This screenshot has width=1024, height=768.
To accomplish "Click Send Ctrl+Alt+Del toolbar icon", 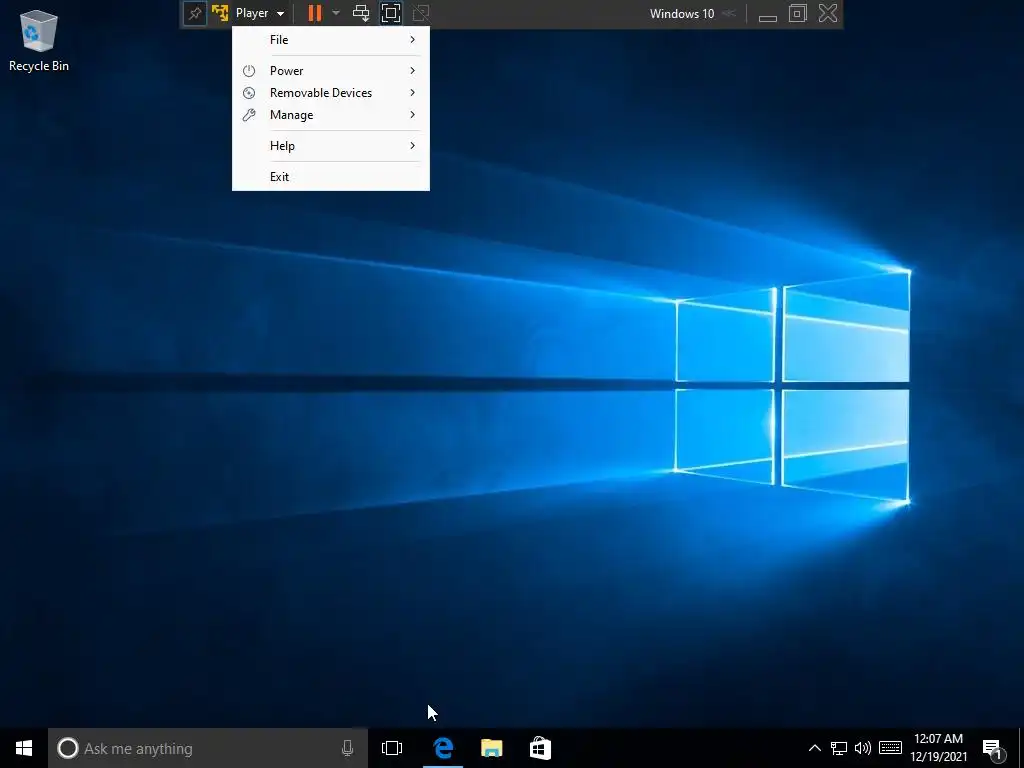I will tap(361, 13).
